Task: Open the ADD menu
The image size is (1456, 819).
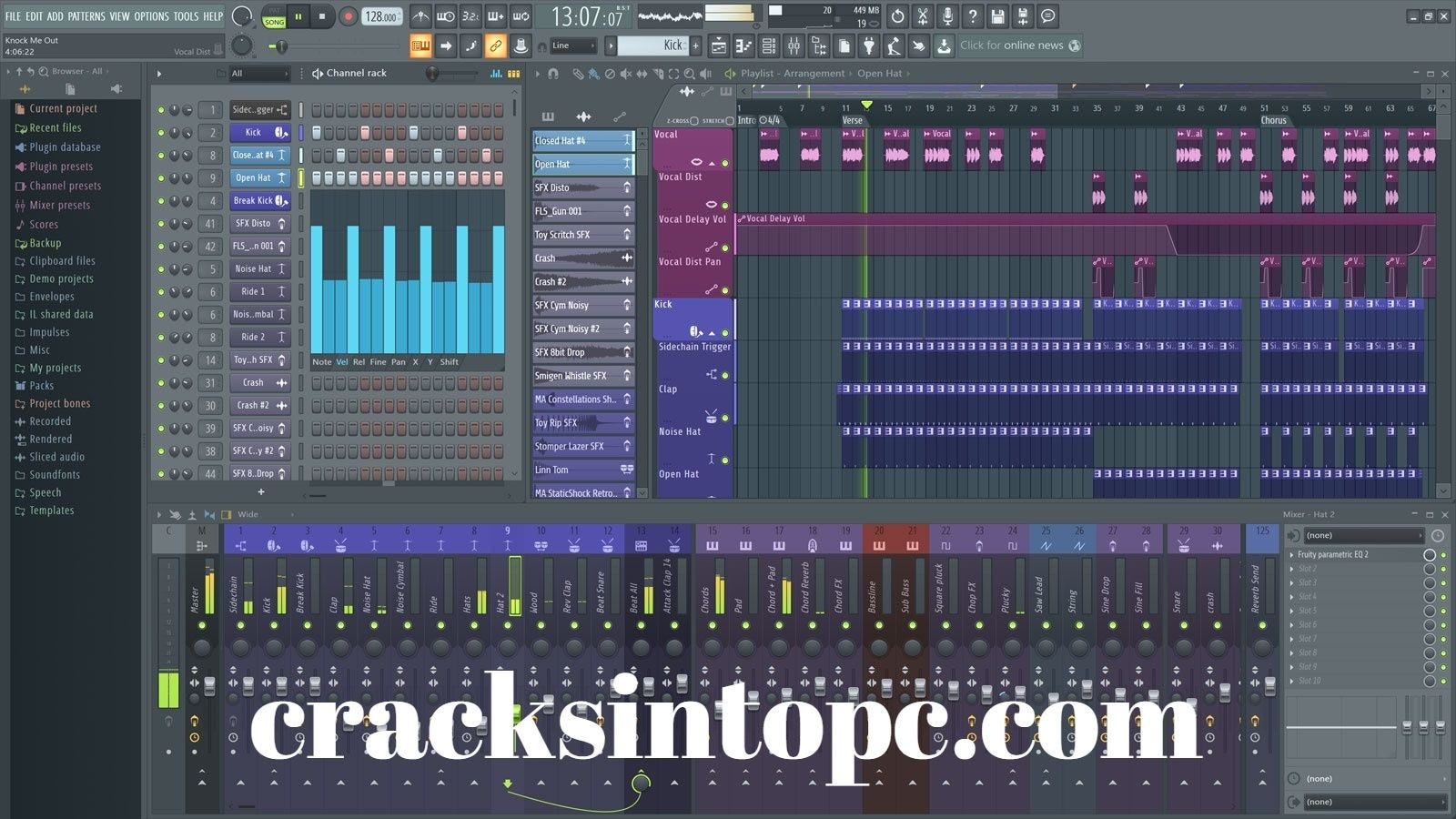Action: click(56, 16)
